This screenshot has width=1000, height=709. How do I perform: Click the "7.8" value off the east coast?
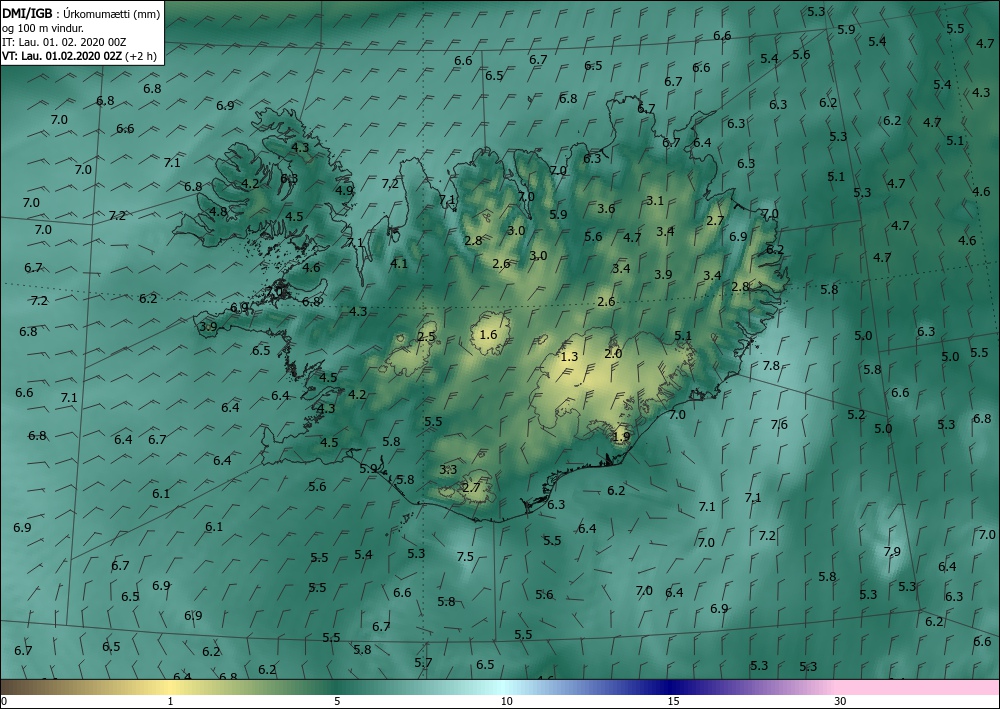click(771, 365)
